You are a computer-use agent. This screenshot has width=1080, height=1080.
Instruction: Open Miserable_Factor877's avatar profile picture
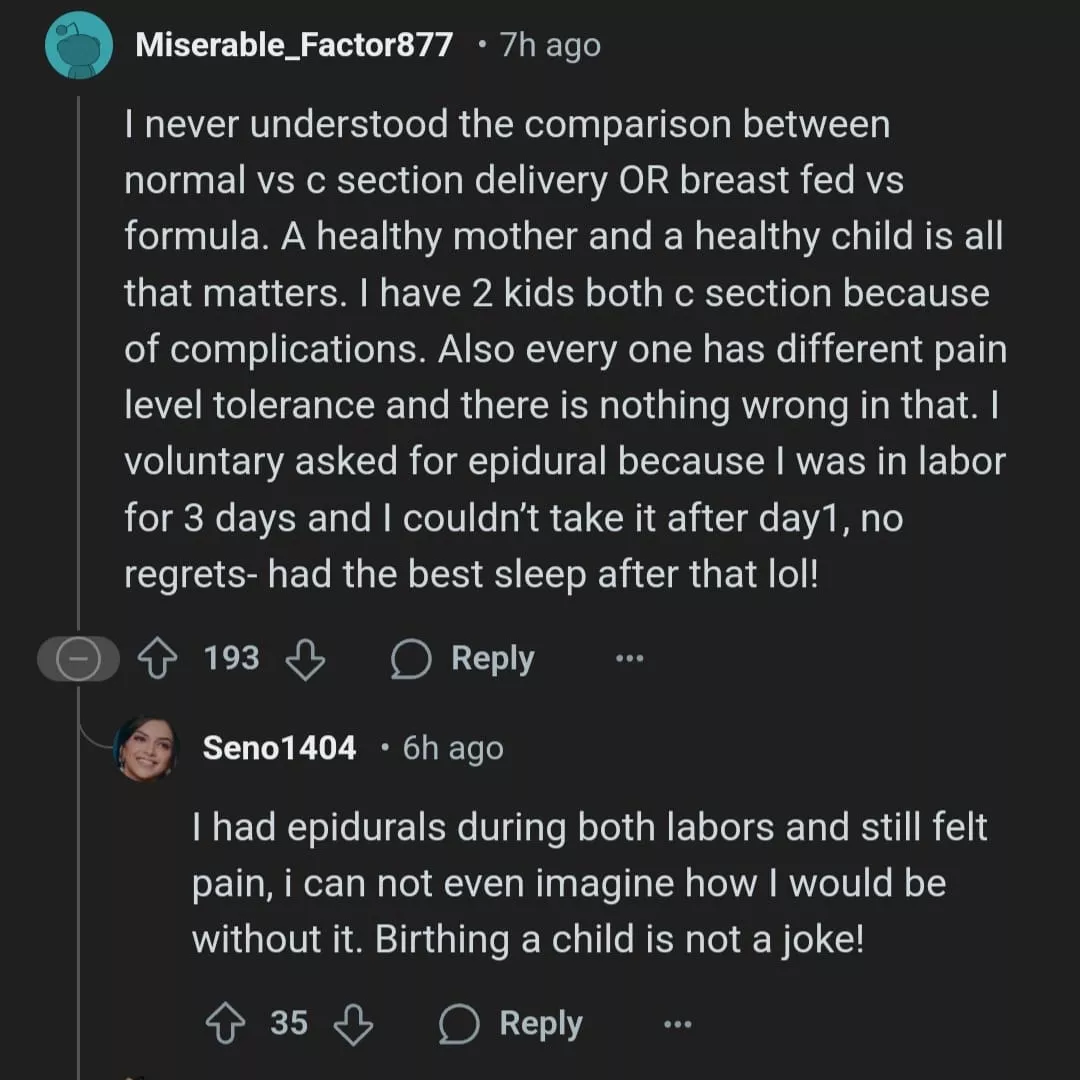point(79,46)
